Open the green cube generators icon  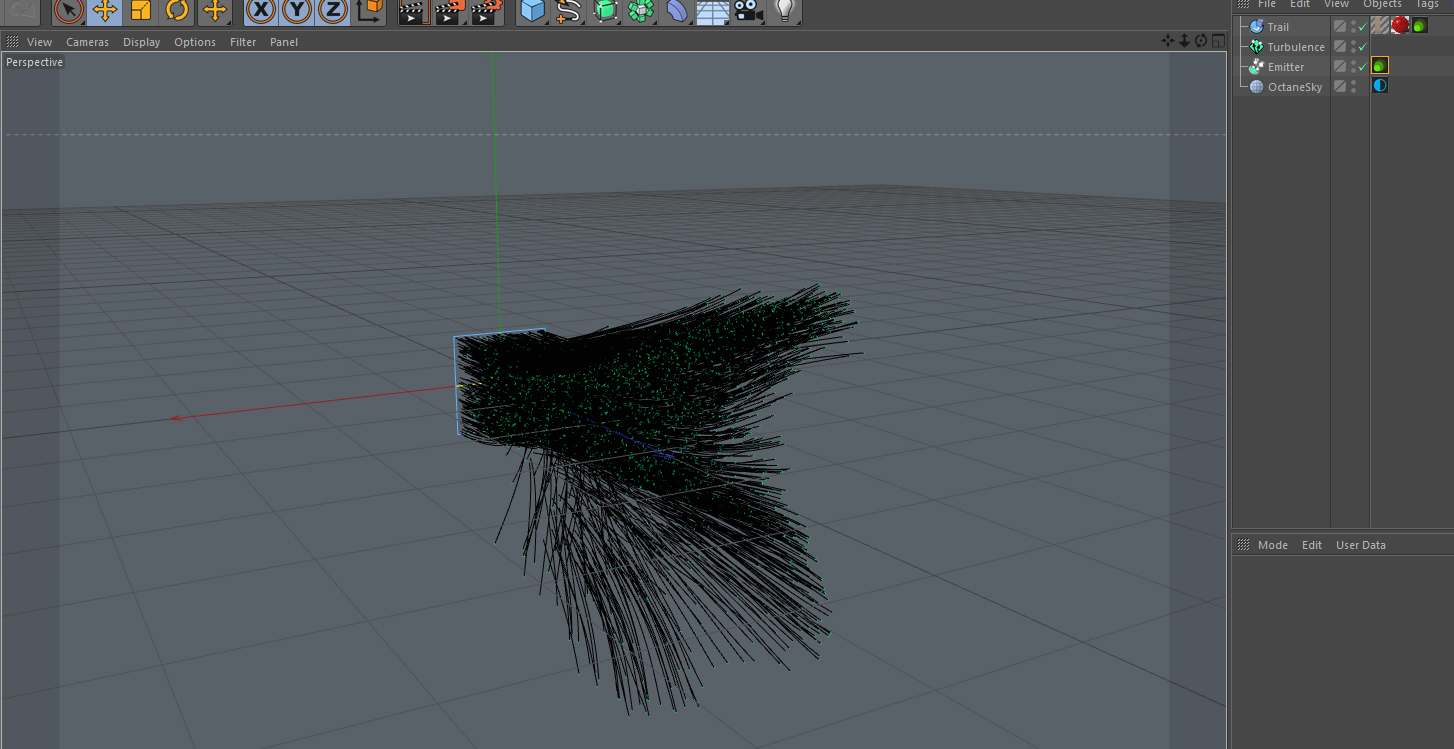(x=605, y=11)
